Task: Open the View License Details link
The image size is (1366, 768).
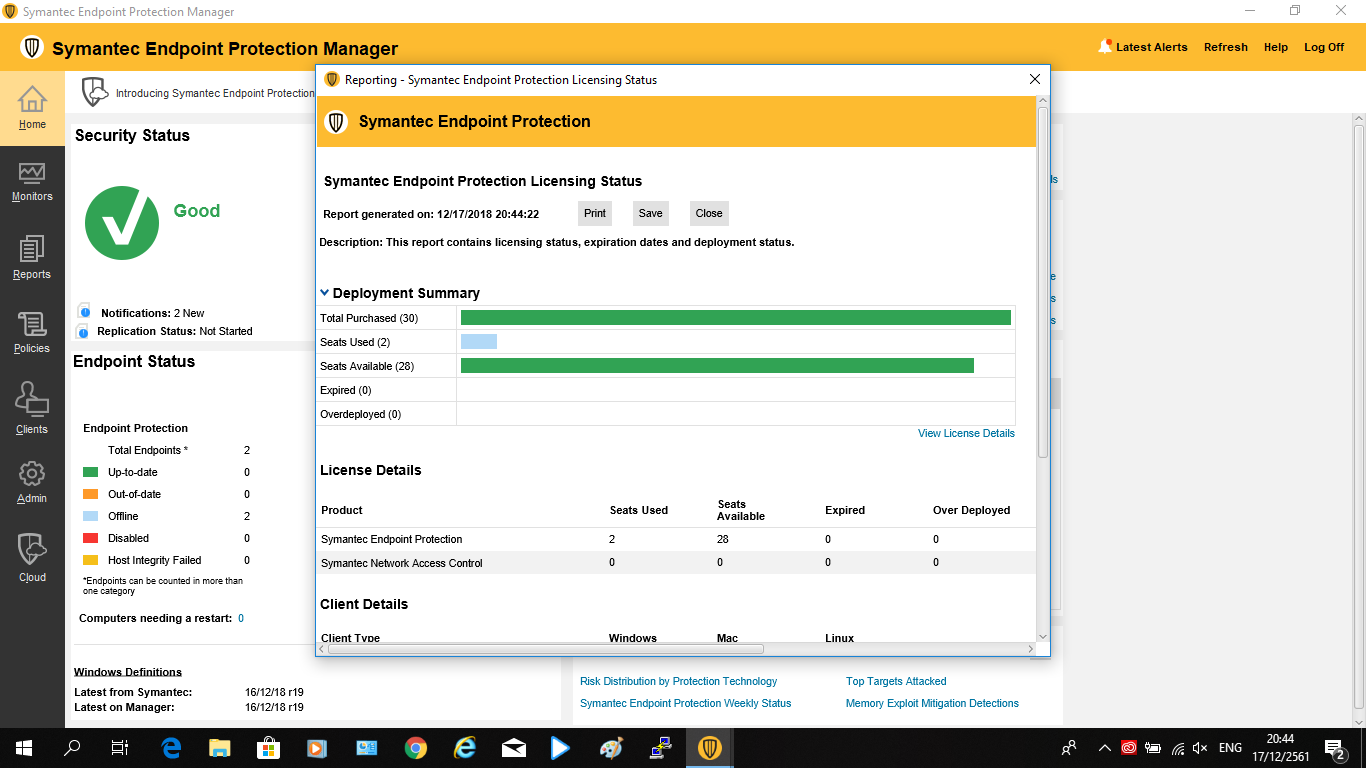Action: (x=966, y=433)
